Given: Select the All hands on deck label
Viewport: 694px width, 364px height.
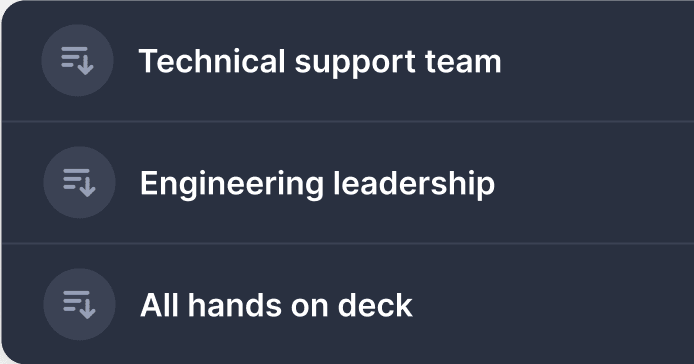Looking at the screenshot, I should (x=276, y=305).
